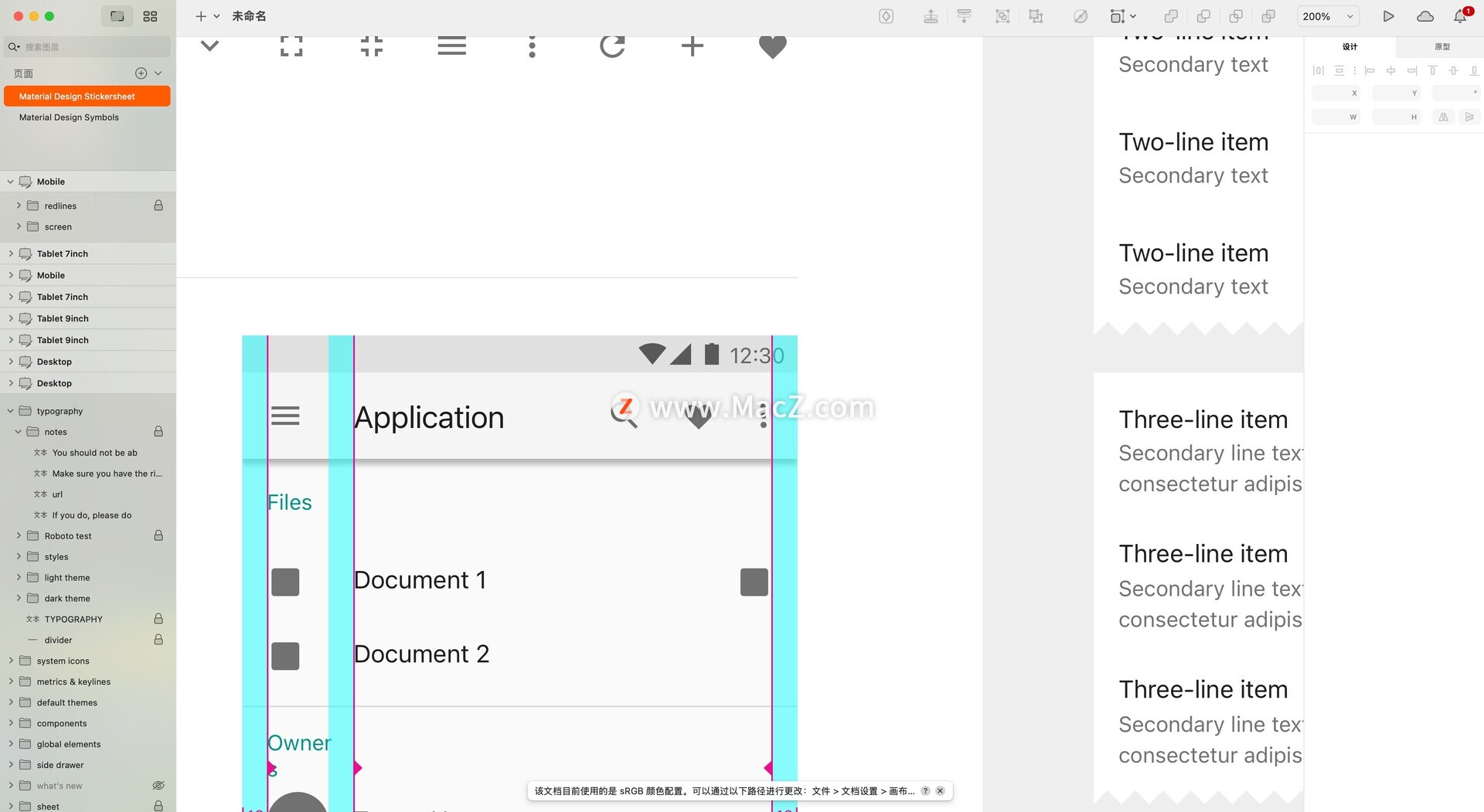Open the Cloud upload icon

pyautogui.click(x=1424, y=16)
